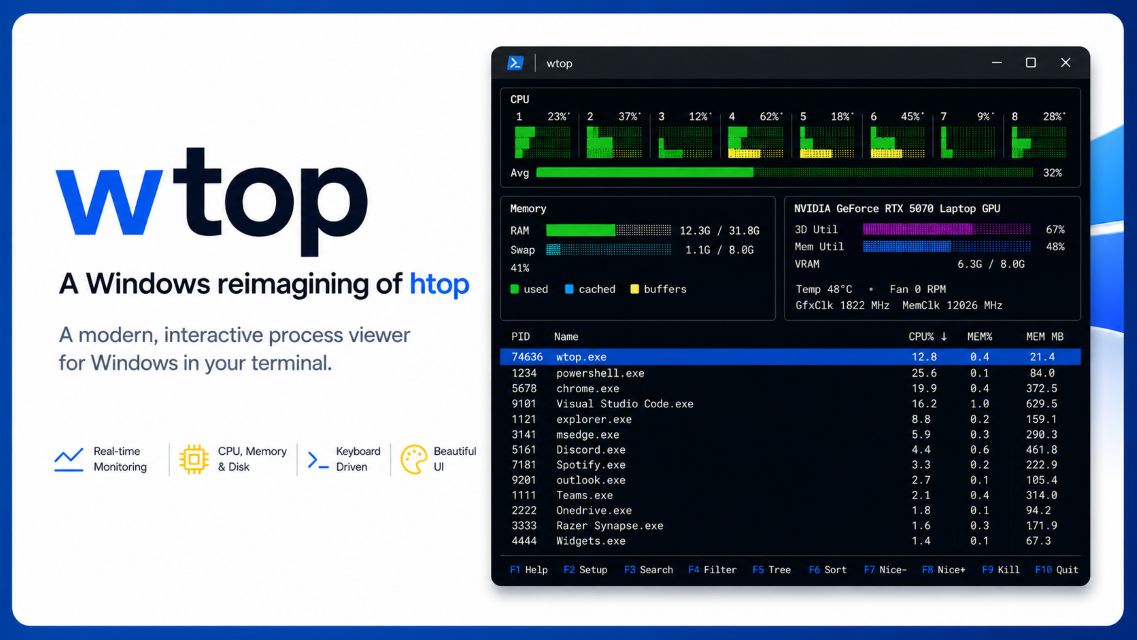Image resolution: width=1137 pixels, height=640 pixels.
Task: Select the Visual Studio Code.exe row
Action: [x=790, y=404]
